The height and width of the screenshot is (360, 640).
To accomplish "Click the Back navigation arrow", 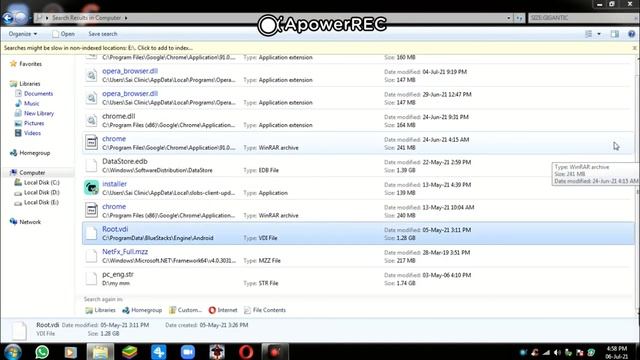I will [x=7, y=18].
